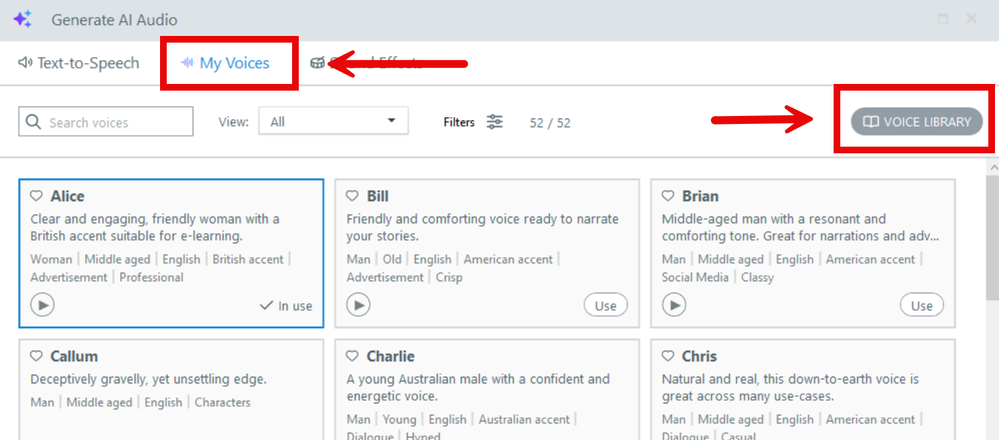
Task: Play the Brian voice preview
Action: tap(675, 306)
